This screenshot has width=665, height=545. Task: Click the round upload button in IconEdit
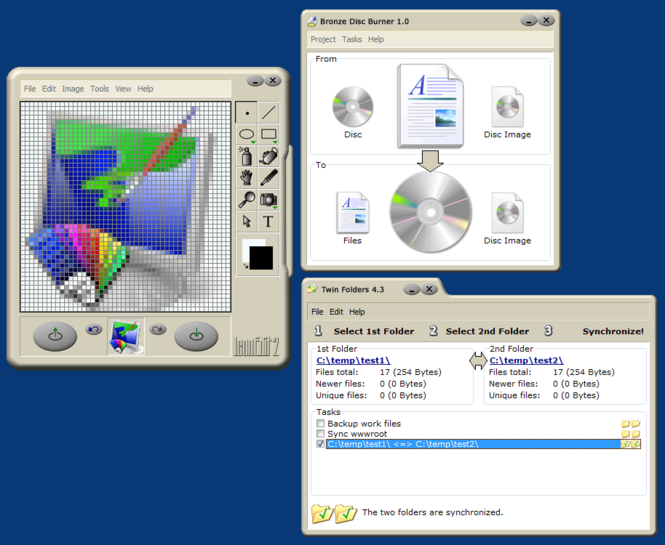coord(55,336)
